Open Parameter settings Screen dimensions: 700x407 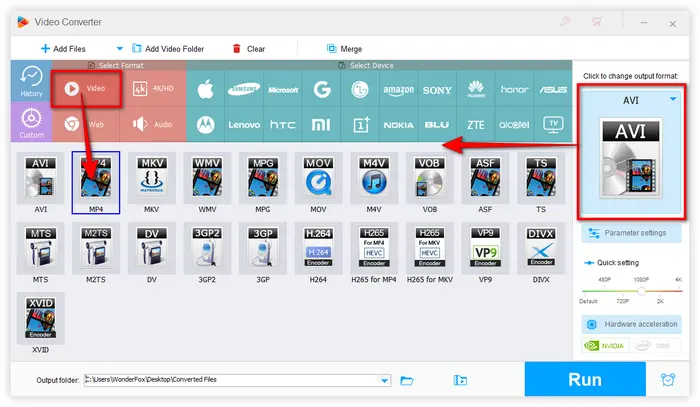pyautogui.click(x=632, y=233)
